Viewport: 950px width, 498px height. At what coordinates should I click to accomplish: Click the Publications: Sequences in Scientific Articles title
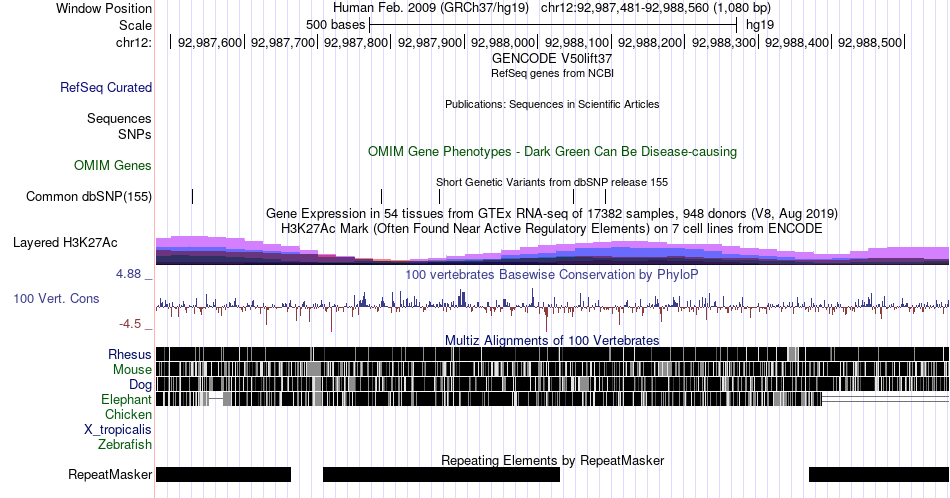[x=552, y=104]
